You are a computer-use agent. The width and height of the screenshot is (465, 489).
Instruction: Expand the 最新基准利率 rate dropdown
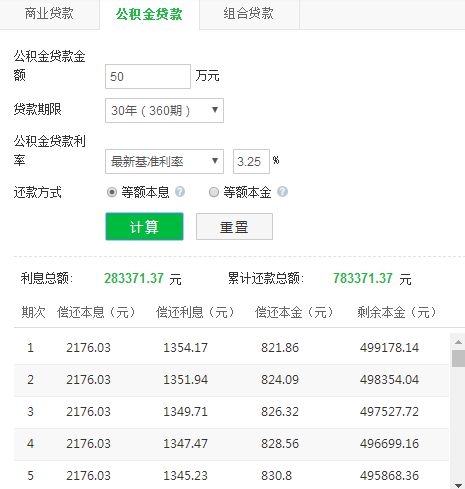pyautogui.click(x=164, y=161)
